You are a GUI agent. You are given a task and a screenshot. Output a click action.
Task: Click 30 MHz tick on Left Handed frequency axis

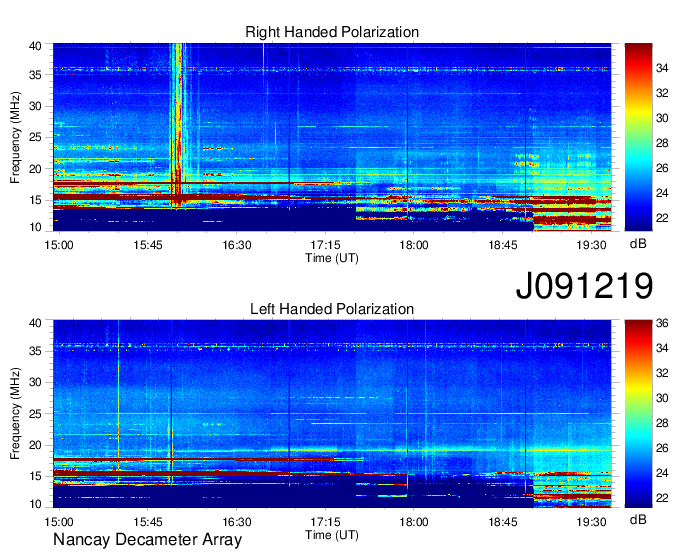[35, 382]
